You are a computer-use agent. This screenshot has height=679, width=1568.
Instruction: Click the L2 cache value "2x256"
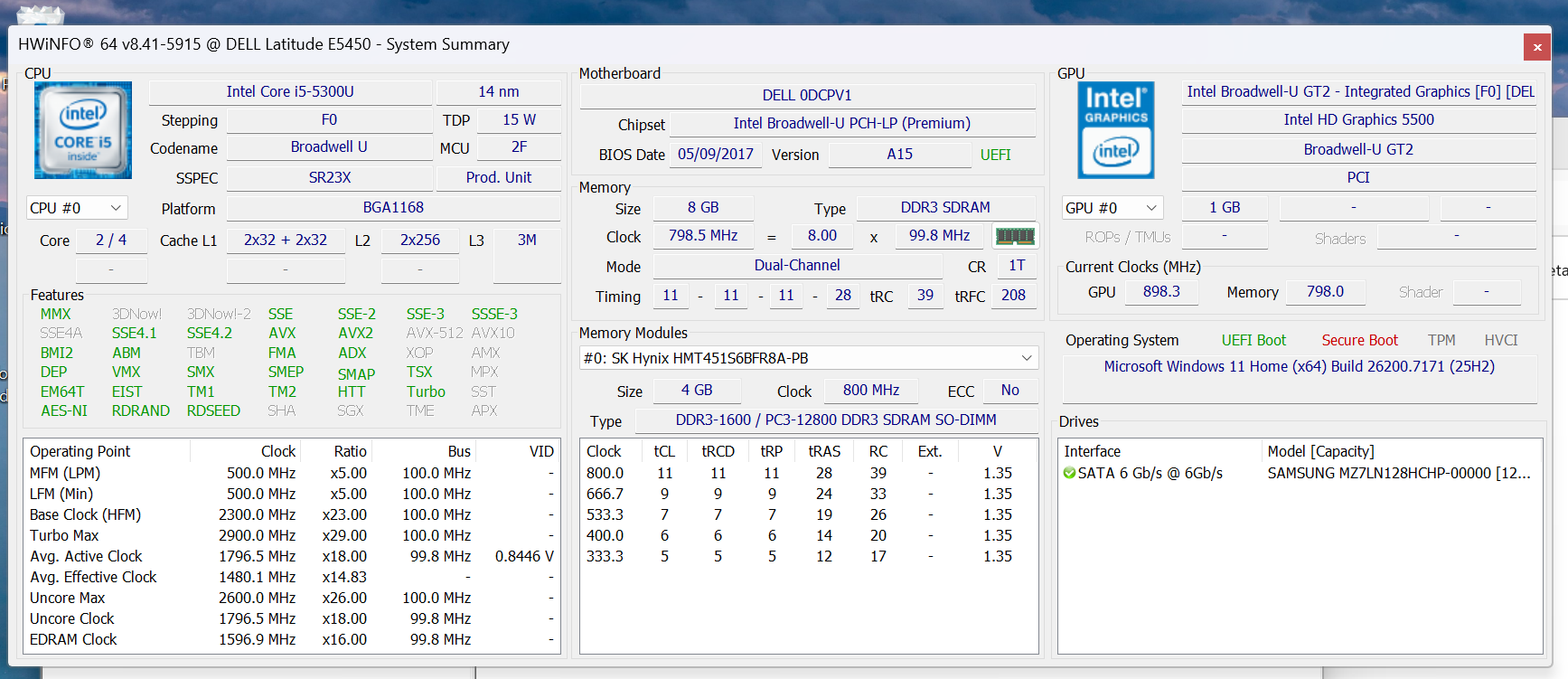420,240
